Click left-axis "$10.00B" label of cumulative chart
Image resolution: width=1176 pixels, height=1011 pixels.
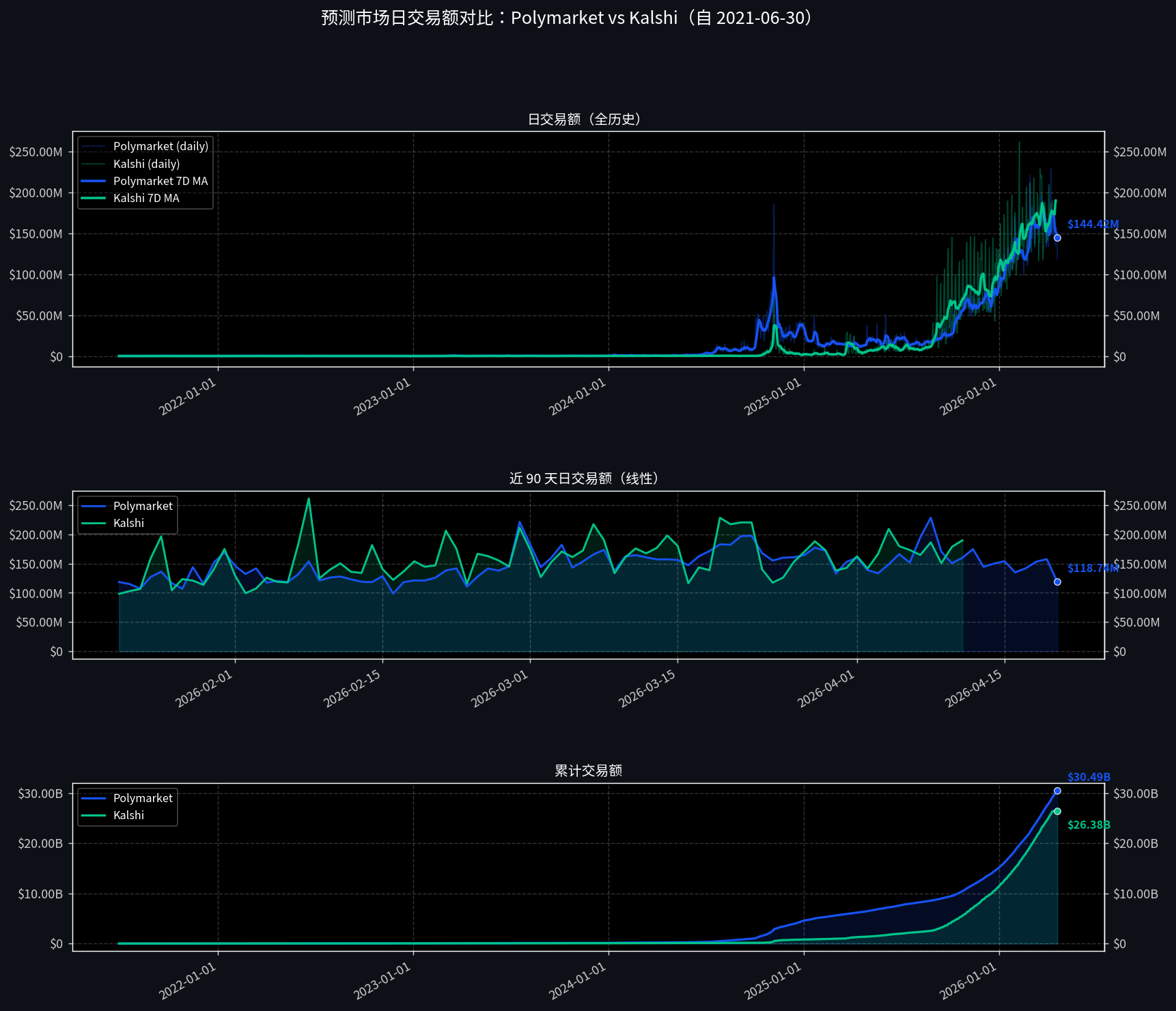pyautogui.click(x=40, y=894)
